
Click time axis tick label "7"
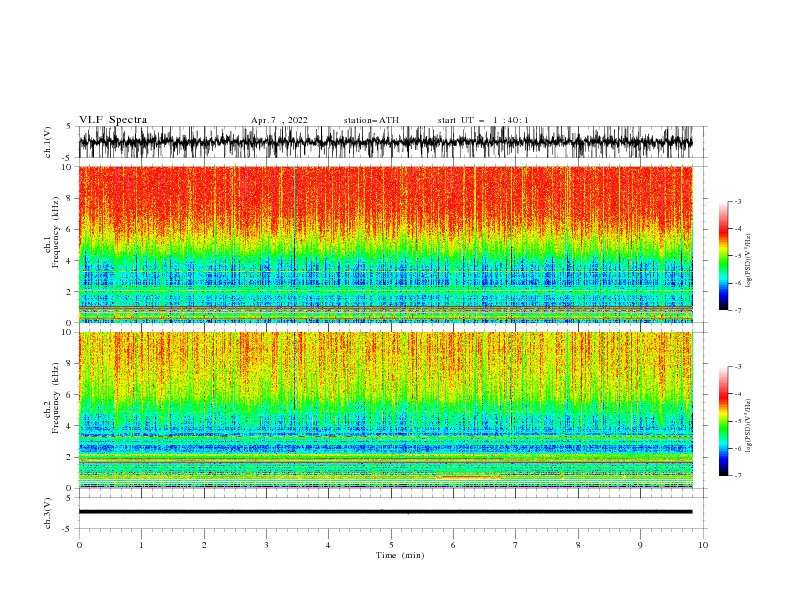click(x=516, y=545)
